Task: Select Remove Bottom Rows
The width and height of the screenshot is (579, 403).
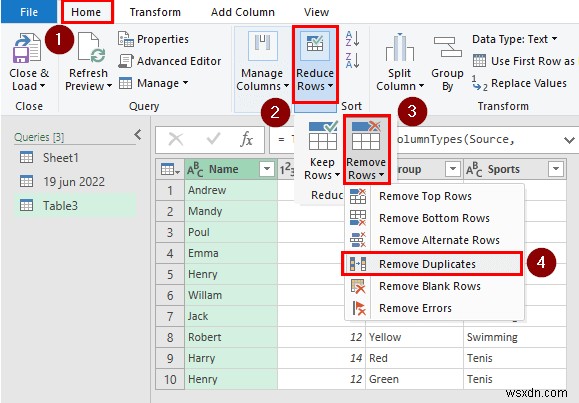Action: (x=434, y=218)
